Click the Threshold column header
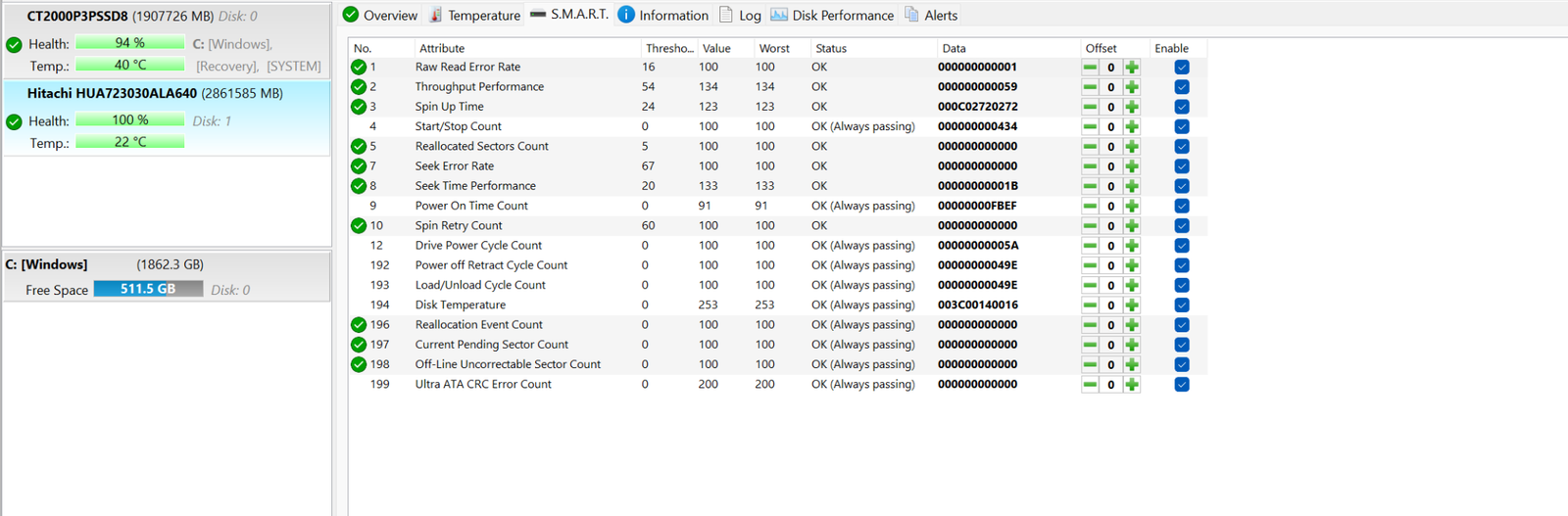 (x=669, y=48)
